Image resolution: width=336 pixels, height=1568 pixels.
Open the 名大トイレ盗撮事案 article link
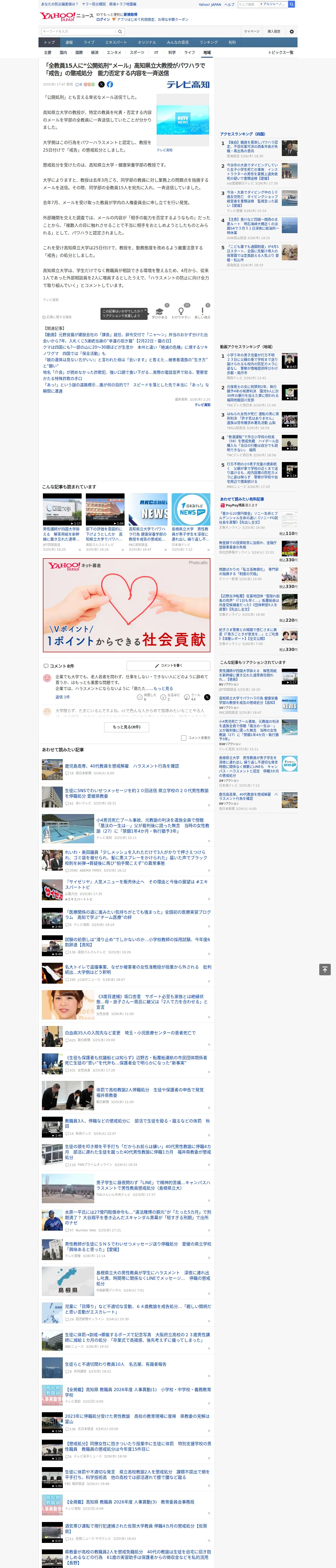pyautogui.click(x=138, y=969)
